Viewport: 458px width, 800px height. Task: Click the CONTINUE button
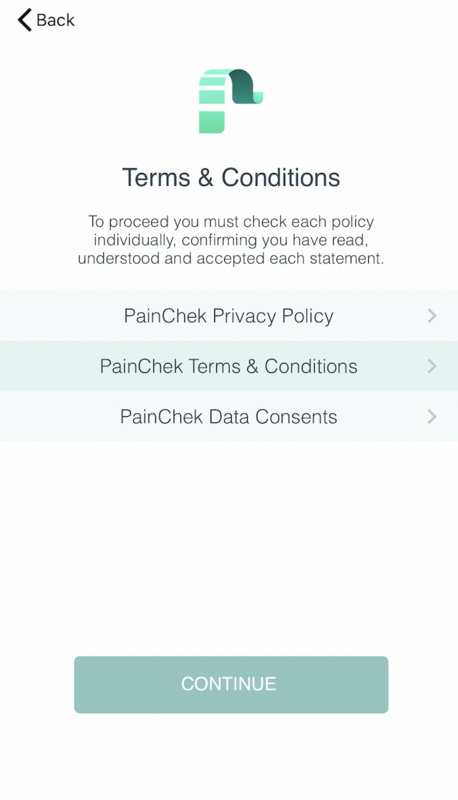(231, 685)
